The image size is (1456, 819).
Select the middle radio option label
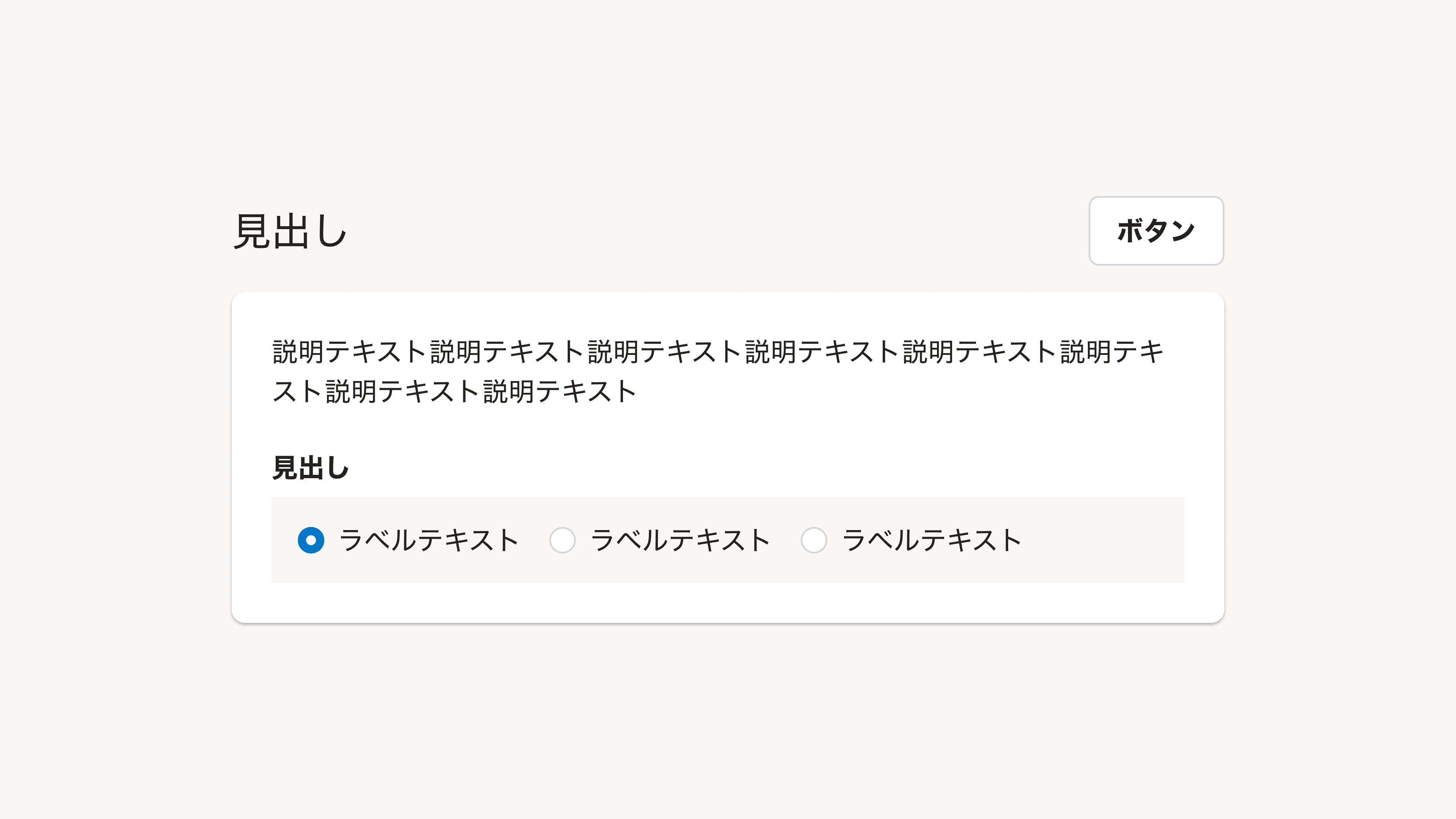coord(681,540)
